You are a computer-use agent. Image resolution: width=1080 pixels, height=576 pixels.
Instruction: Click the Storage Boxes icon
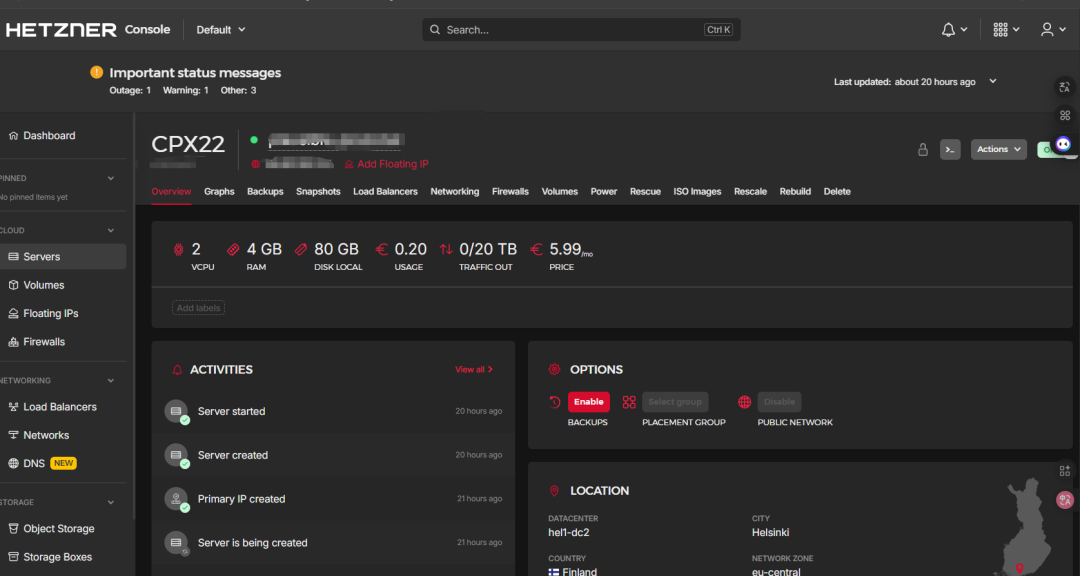tap(13, 557)
